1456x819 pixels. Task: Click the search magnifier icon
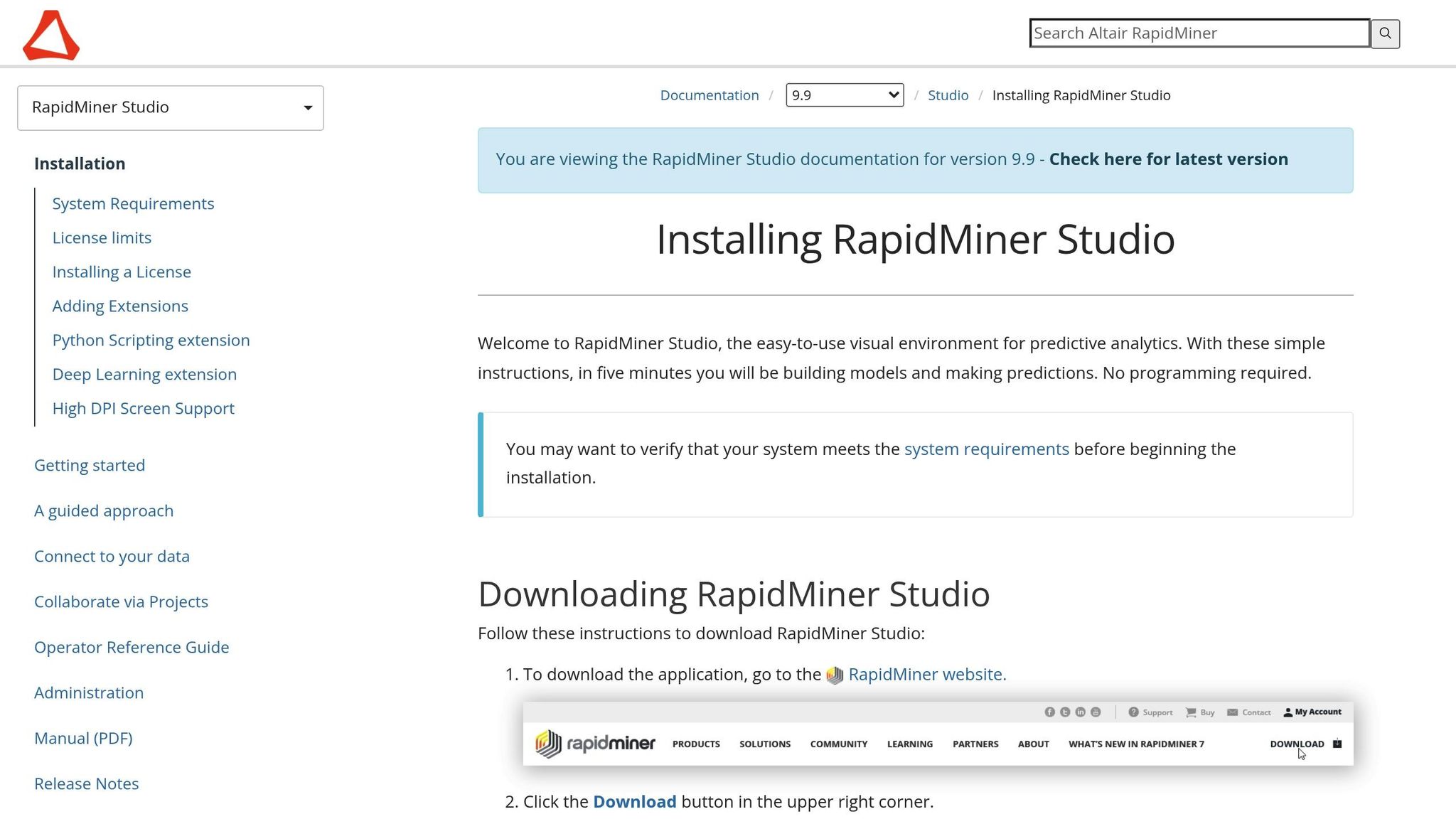pyautogui.click(x=1384, y=33)
